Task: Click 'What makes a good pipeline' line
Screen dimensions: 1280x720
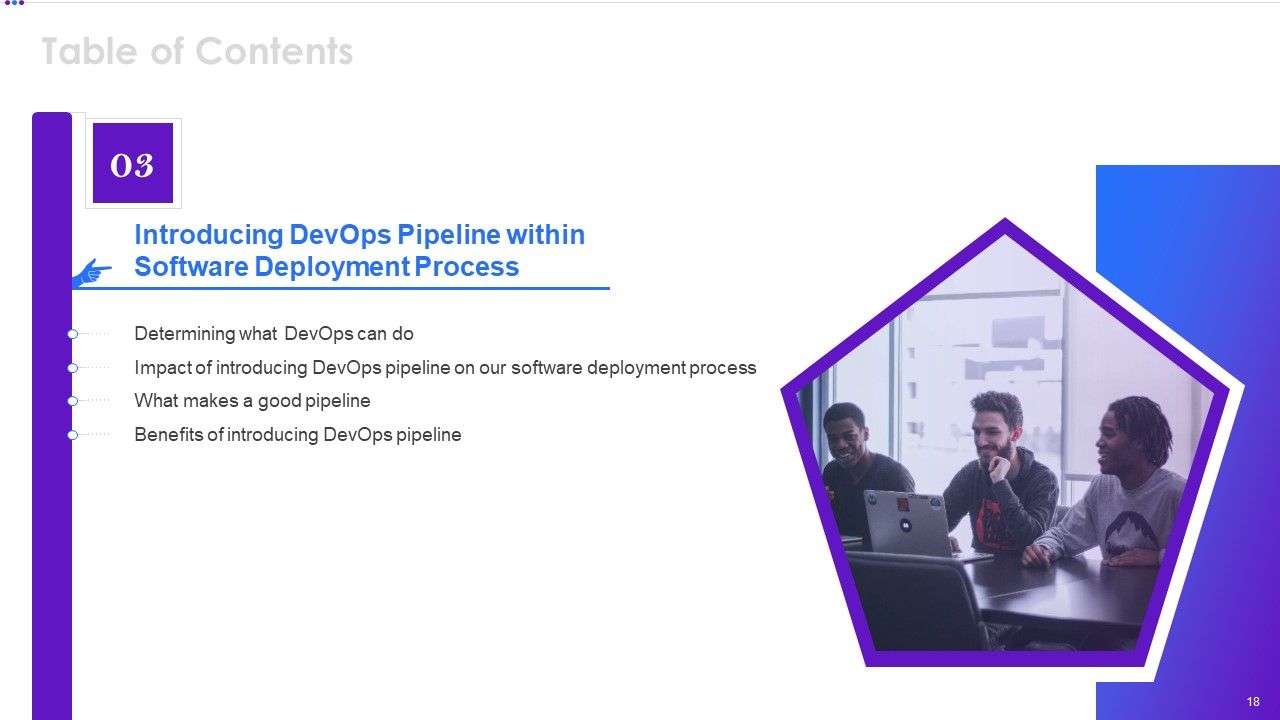Action: (252, 401)
